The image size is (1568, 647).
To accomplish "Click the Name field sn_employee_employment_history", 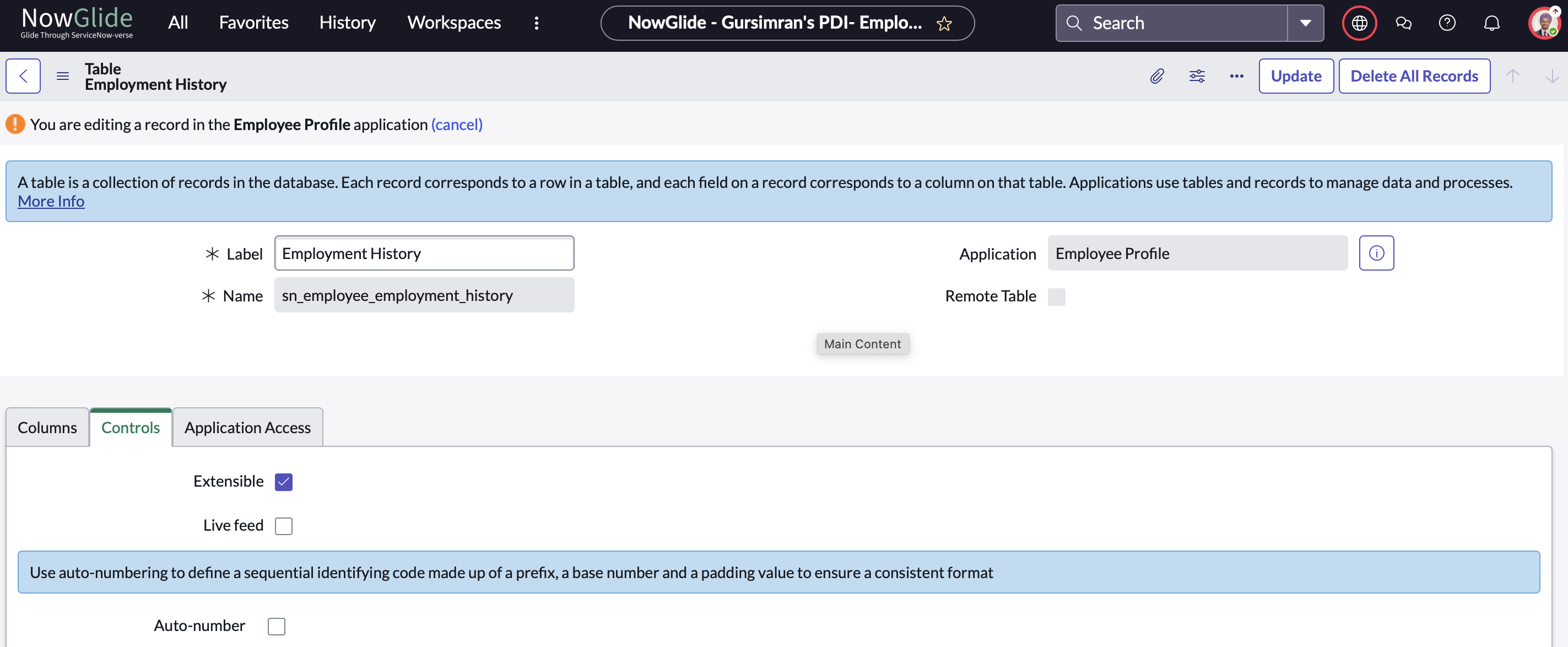I will pos(424,295).
